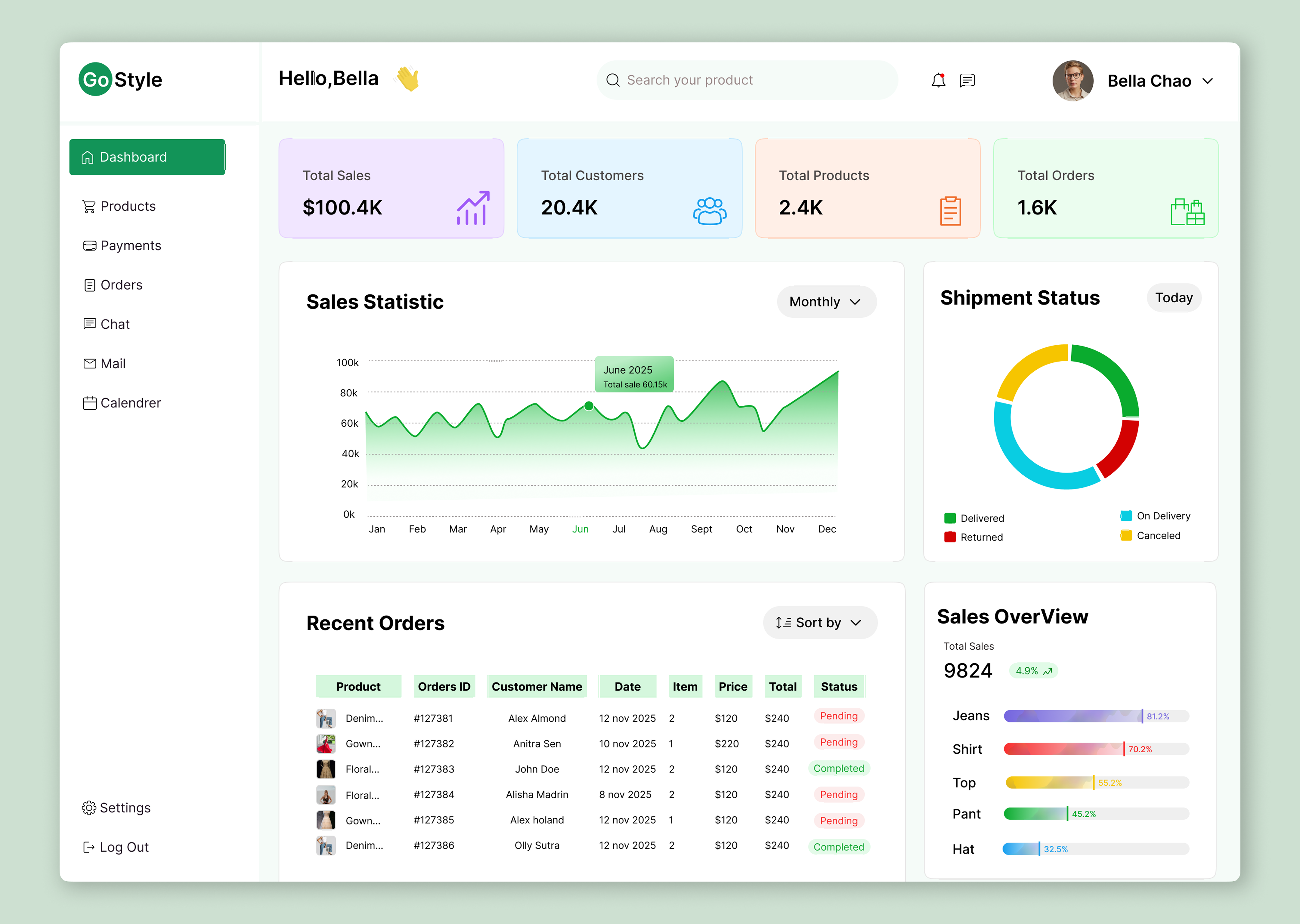Click the search your product field
The height and width of the screenshot is (924, 1300).
(x=746, y=80)
